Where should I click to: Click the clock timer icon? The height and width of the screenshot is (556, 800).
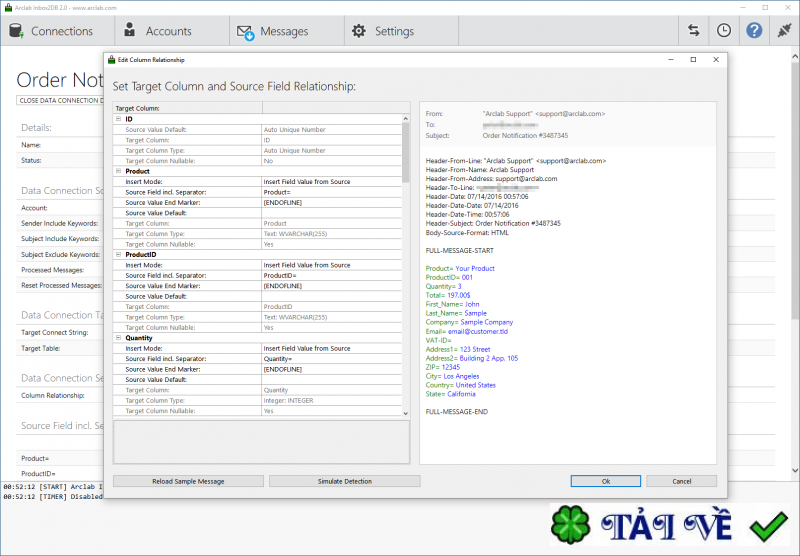[x=723, y=31]
